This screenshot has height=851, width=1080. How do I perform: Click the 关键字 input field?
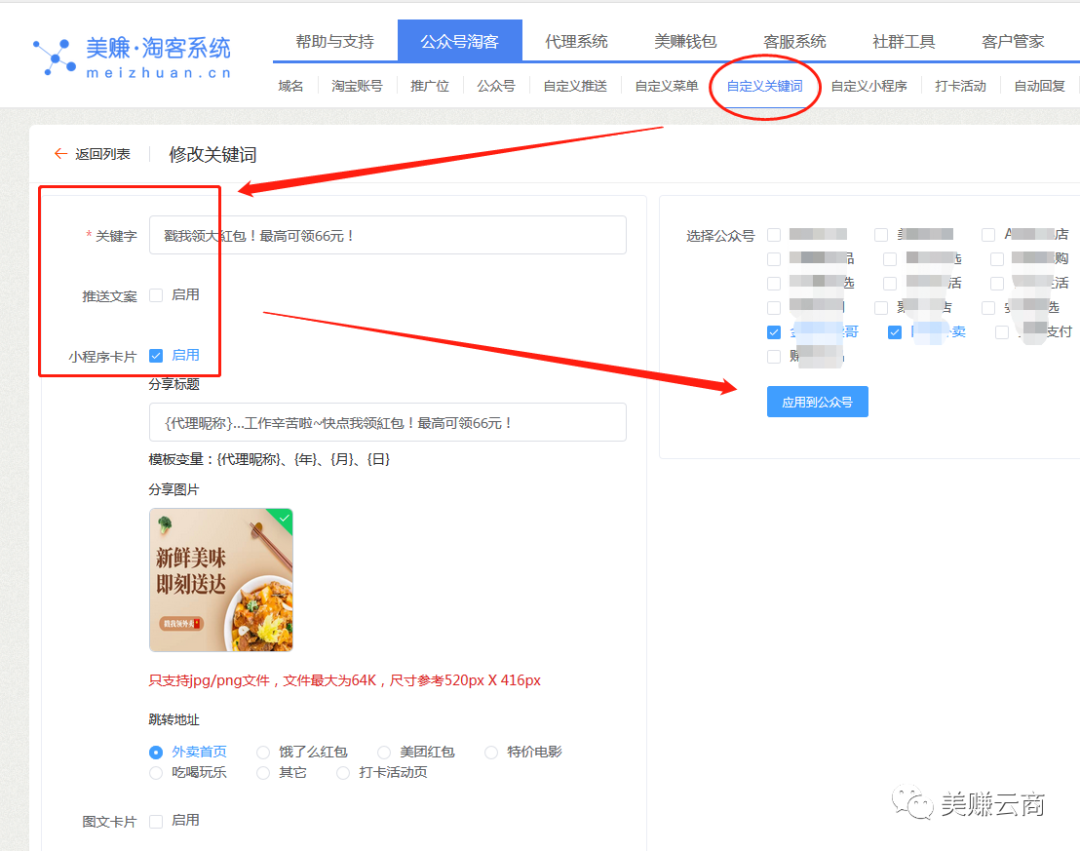click(387, 236)
